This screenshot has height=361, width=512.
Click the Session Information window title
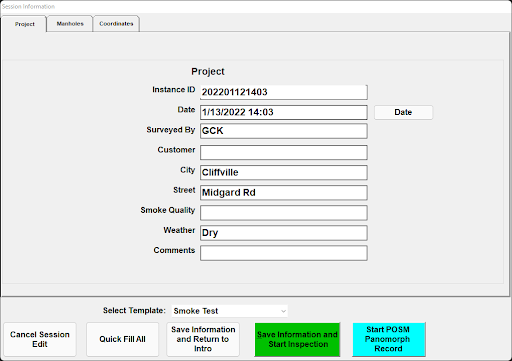pyautogui.click(x=28, y=6)
